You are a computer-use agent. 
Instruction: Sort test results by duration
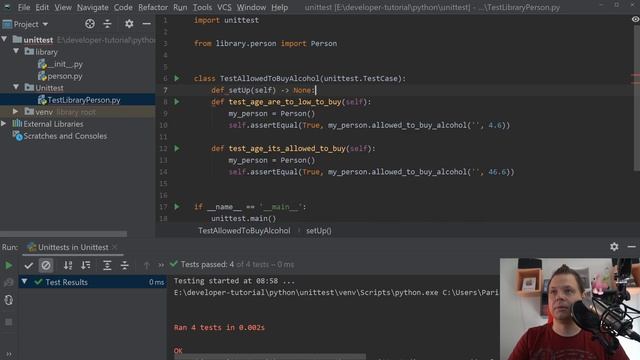click(x=86, y=266)
